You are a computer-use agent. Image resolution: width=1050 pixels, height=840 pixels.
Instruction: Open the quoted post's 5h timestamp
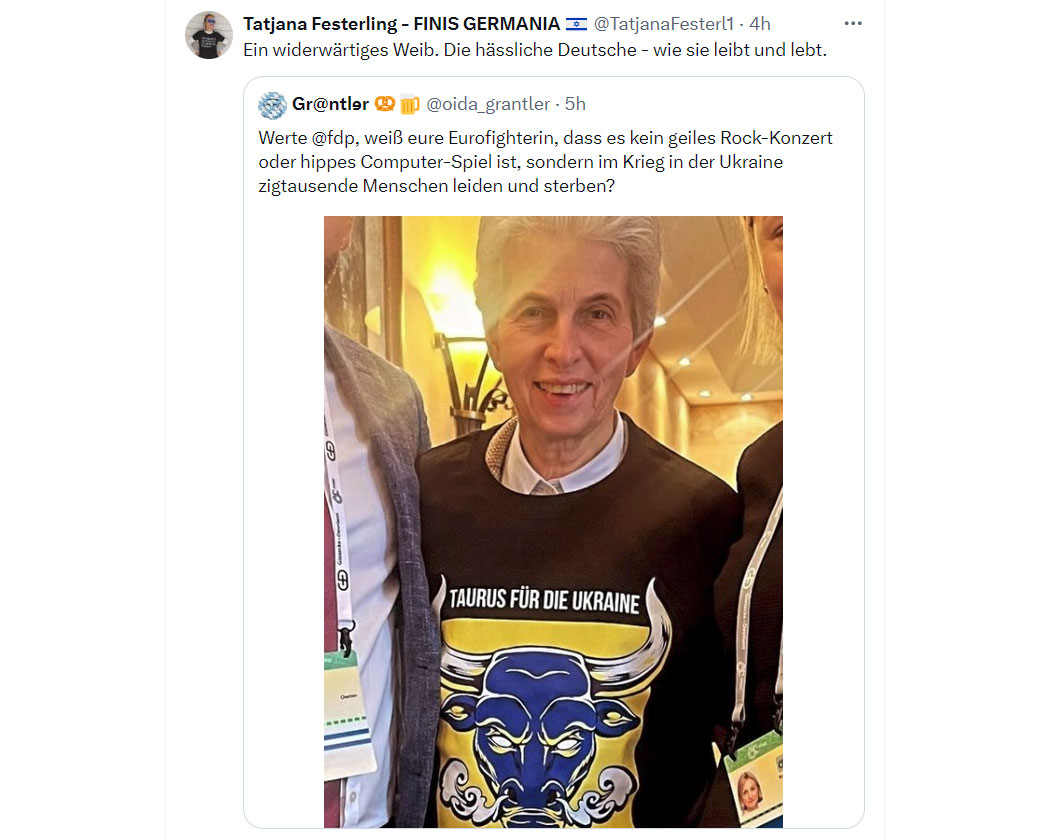[x=575, y=104]
